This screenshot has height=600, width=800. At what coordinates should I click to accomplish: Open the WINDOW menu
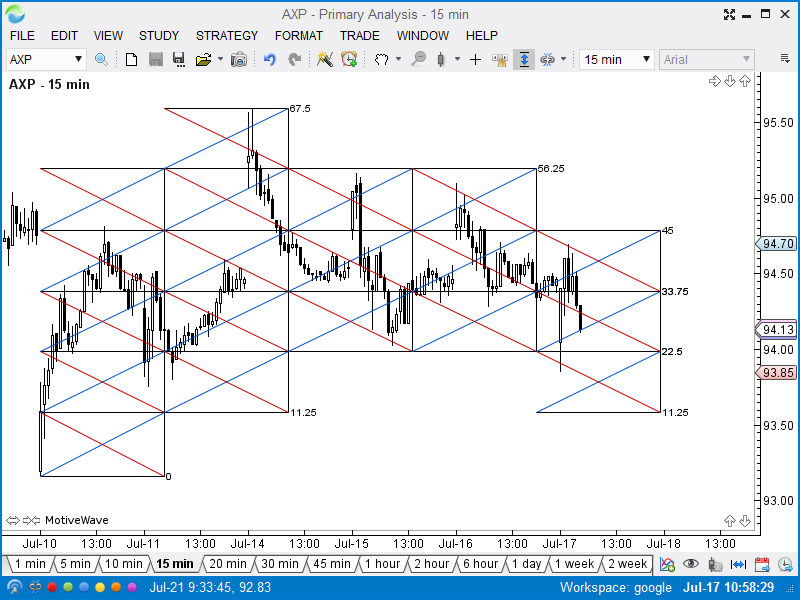pos(423,36)
